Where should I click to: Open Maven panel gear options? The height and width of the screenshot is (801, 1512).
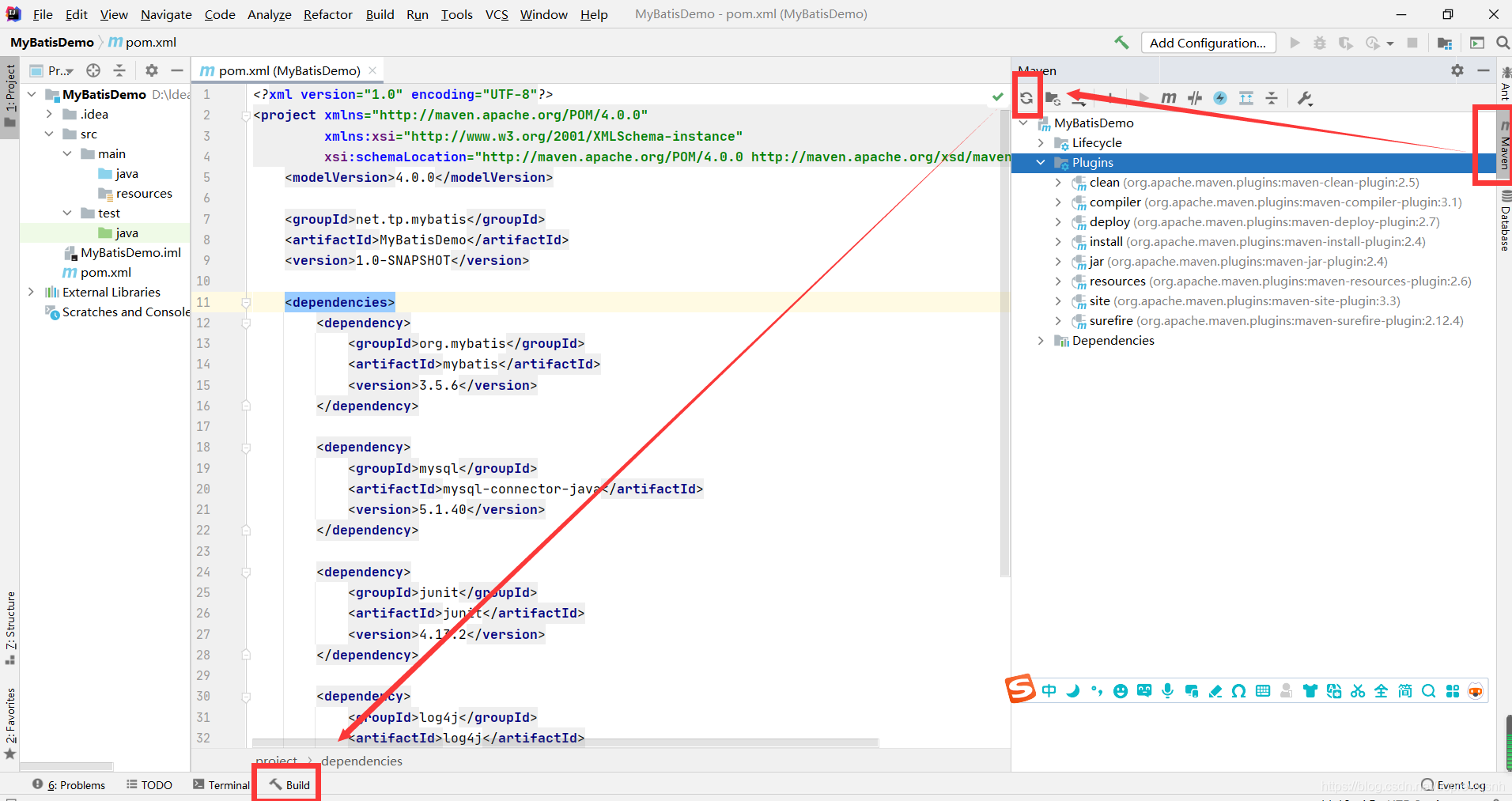click(x=1457, y=70)
